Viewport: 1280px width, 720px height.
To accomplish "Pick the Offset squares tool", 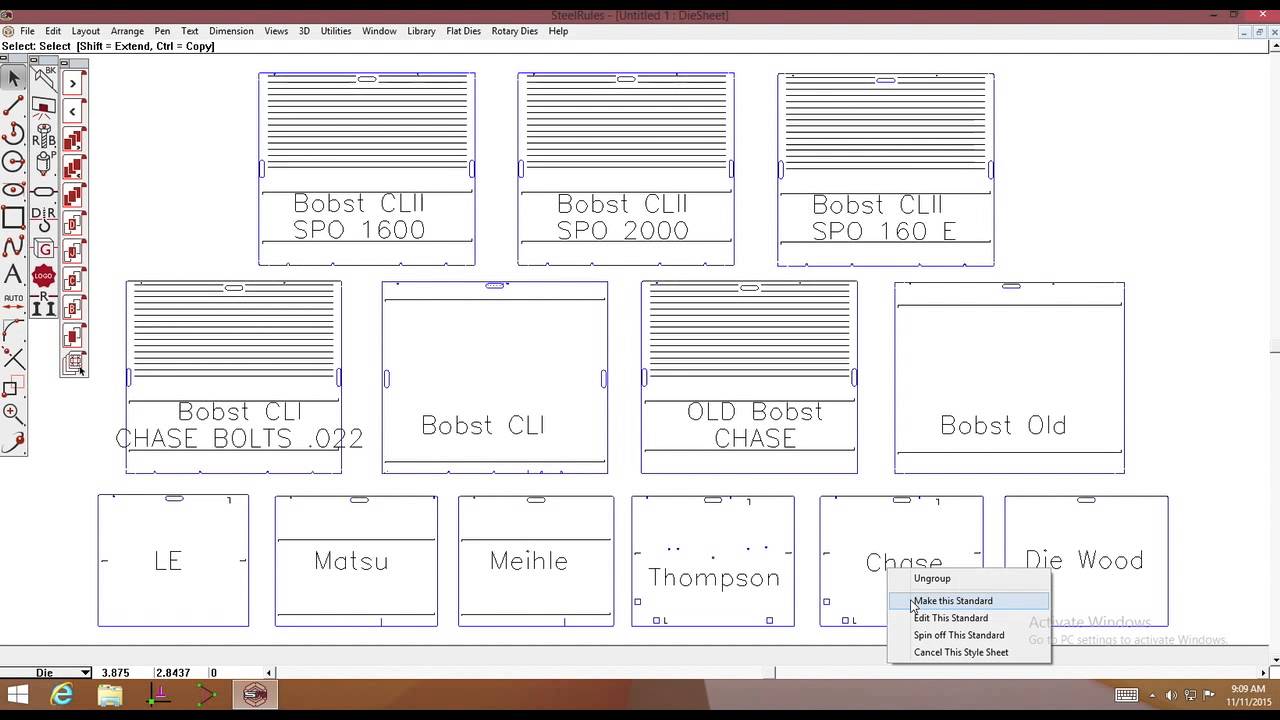I will pos(14,385).
